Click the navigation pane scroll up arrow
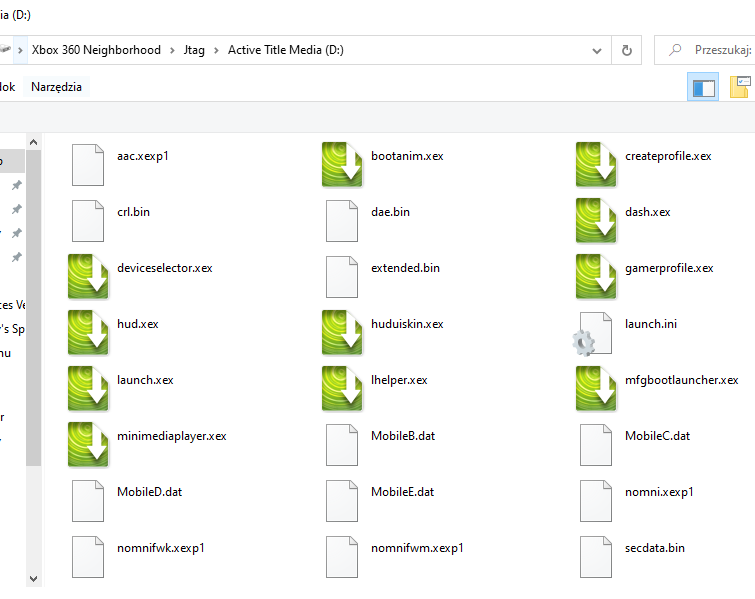 pyautogui.click(x=33, y=142)
